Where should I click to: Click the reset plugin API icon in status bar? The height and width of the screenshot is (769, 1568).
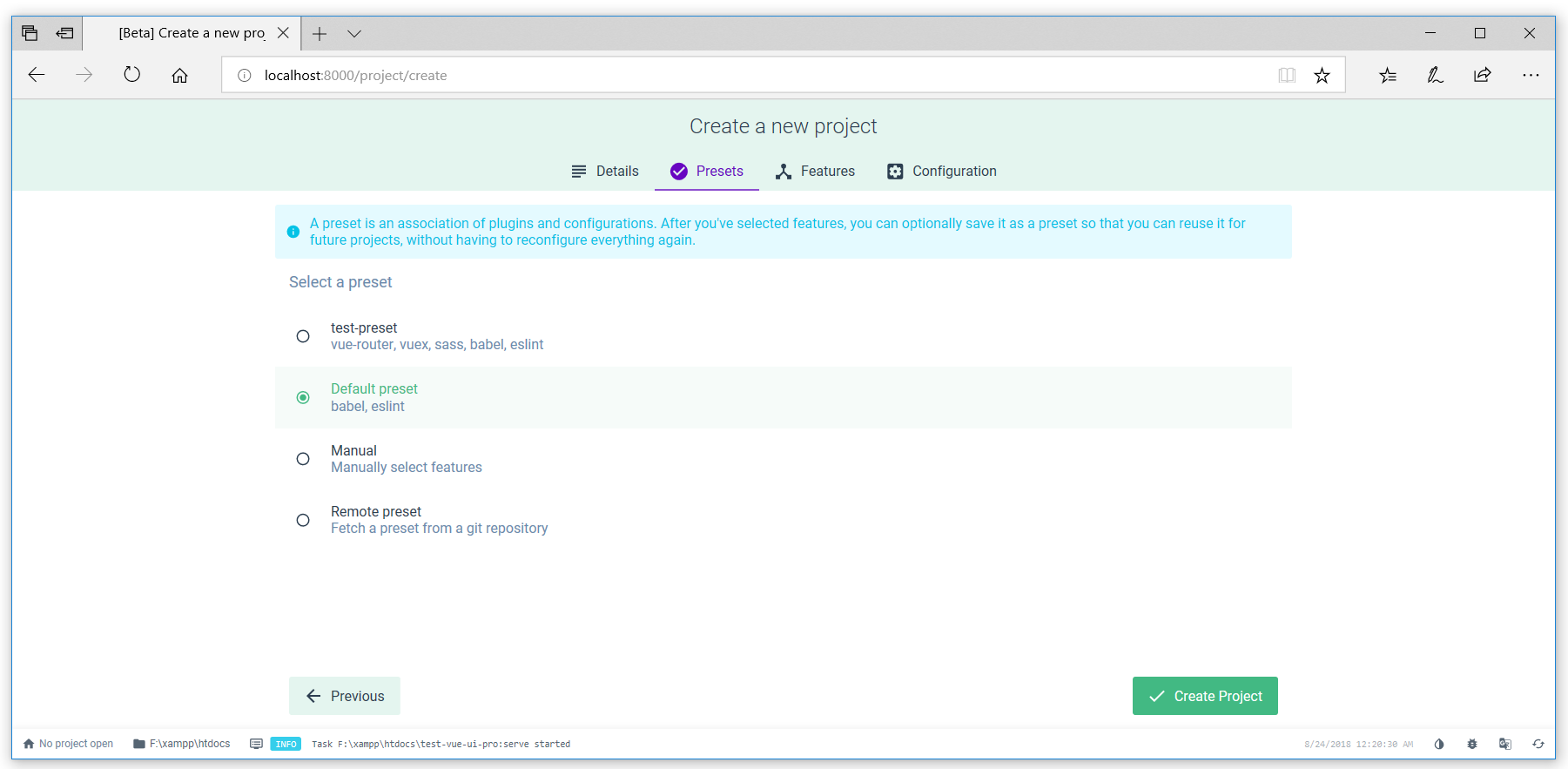(1538, 744)
